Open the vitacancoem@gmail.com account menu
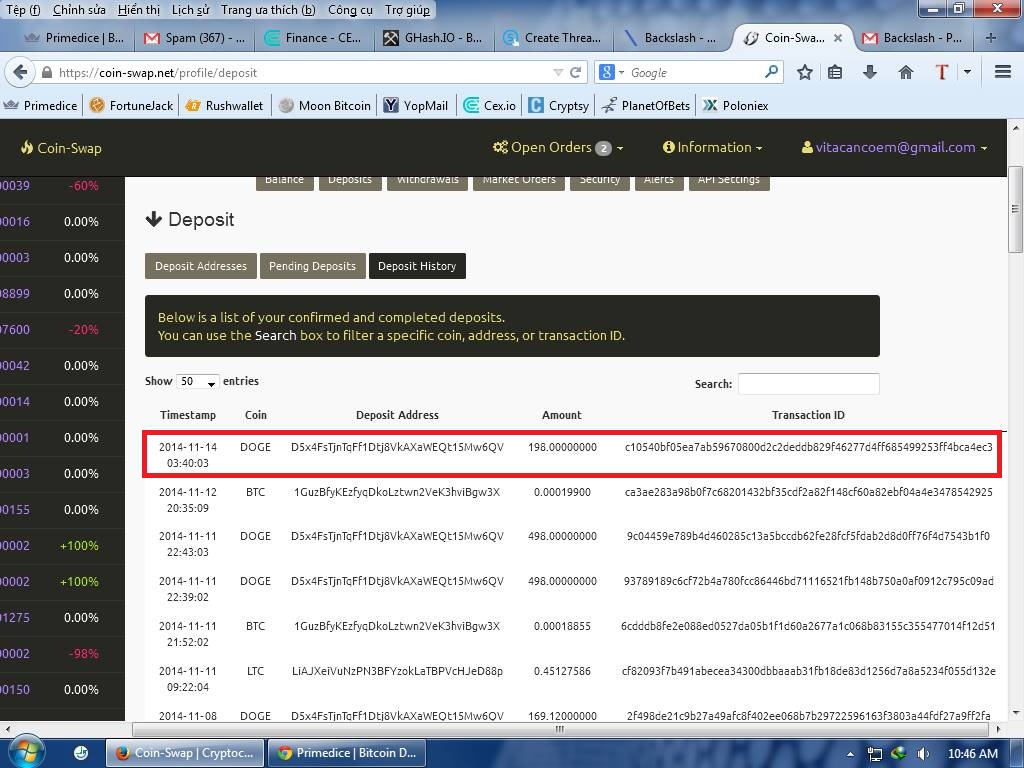 point(894,147)
